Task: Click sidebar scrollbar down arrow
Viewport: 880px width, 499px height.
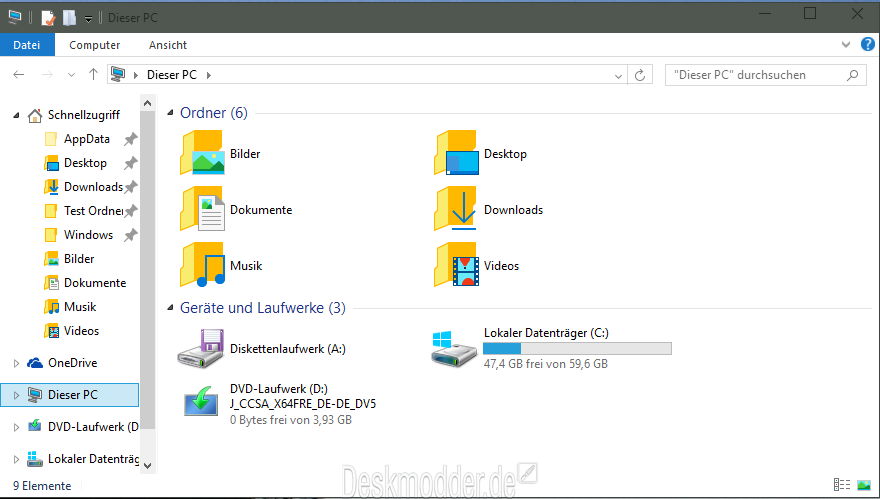Action: point(147,465)
